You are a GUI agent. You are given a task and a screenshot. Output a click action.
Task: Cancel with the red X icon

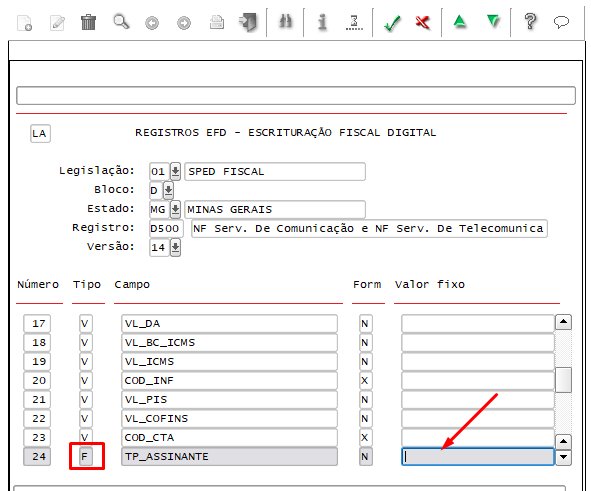(x=423, y=23)
